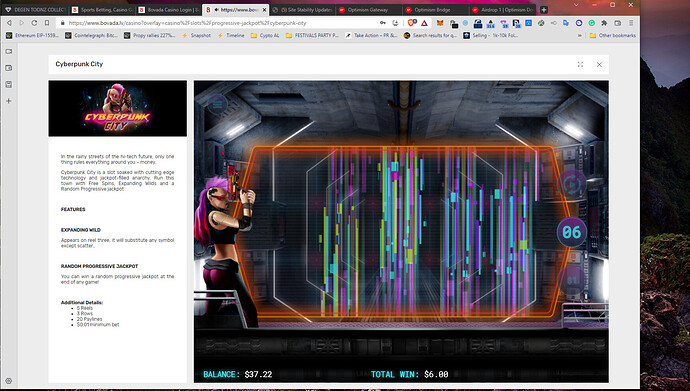The height and width of the screenshot is (391, 690).
Task: Click the RANDOM PROGRESSIVE JACKPOT heading
Action: 99,266
